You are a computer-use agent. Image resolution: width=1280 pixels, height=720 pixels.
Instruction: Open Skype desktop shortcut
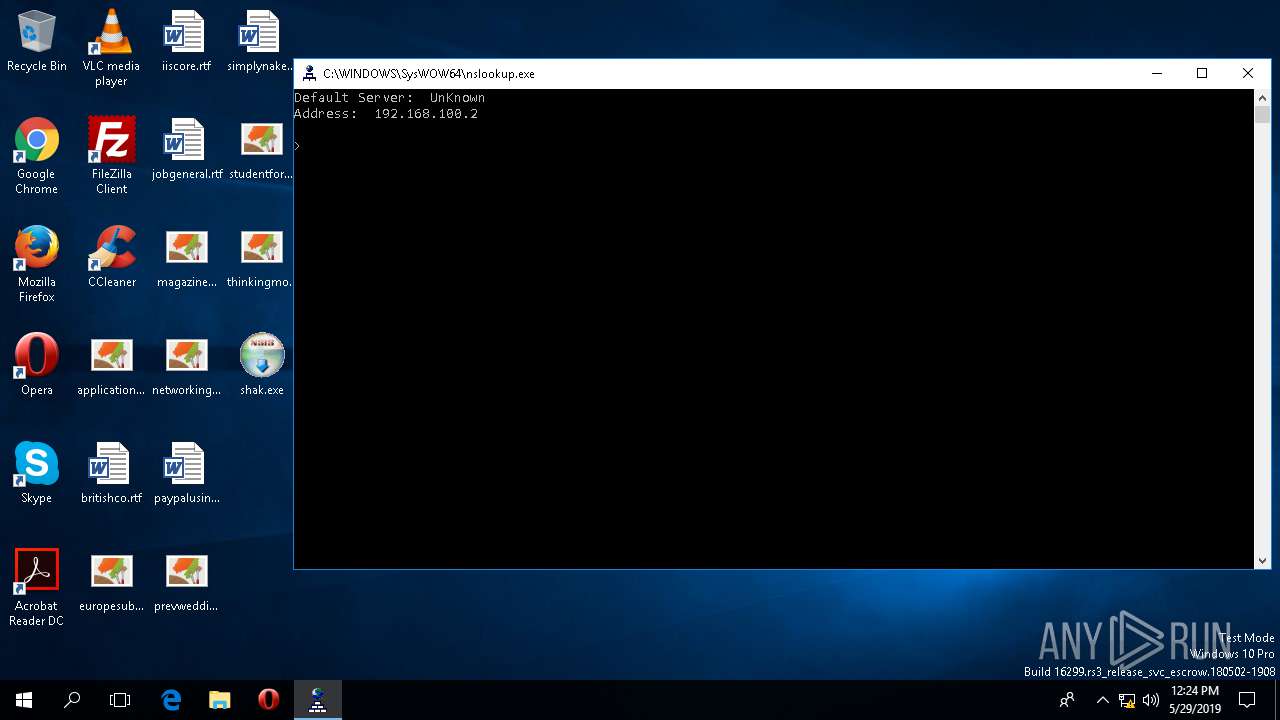(37, 474)
